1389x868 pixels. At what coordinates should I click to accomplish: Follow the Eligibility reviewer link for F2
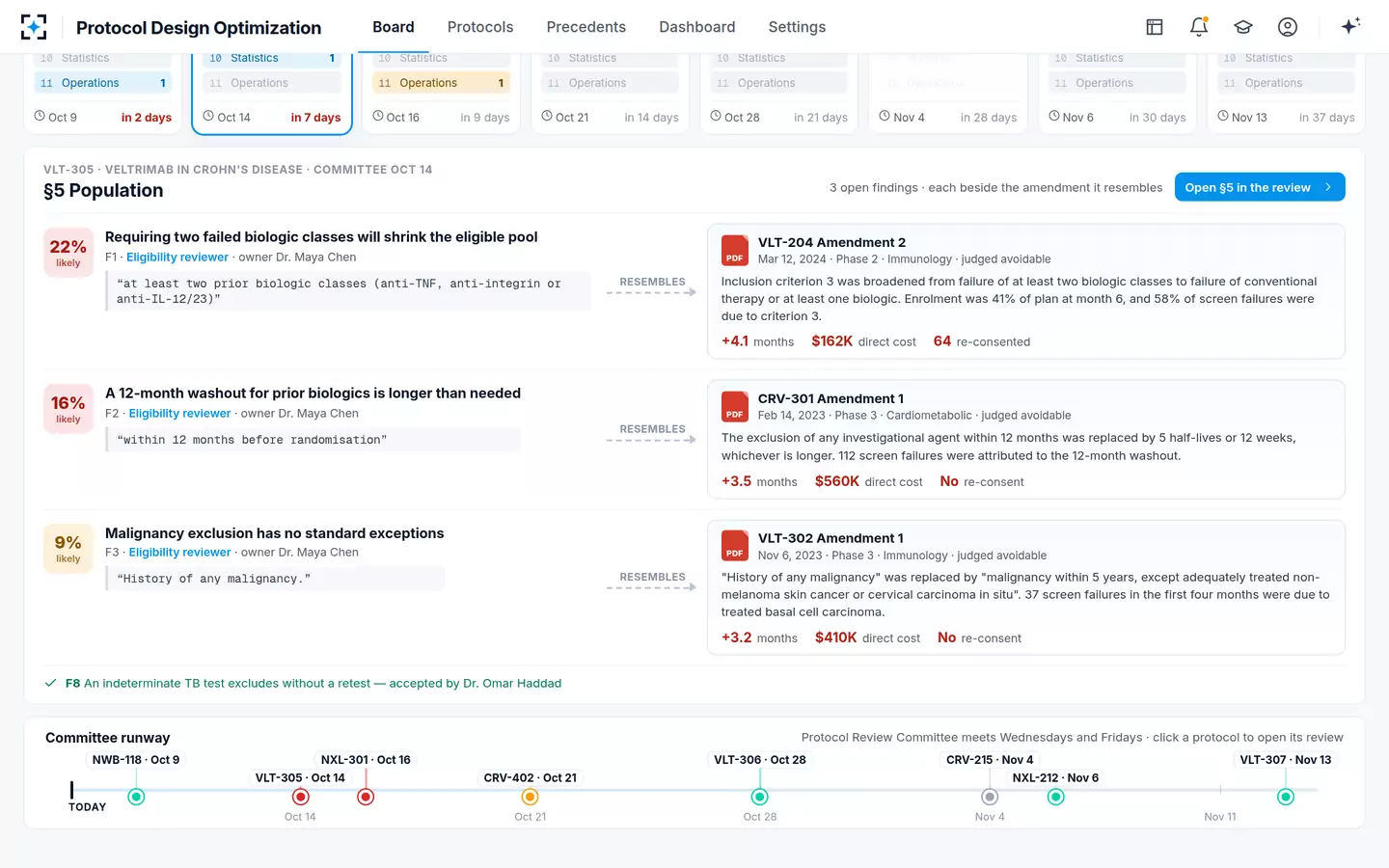click(x=179, y=414)
